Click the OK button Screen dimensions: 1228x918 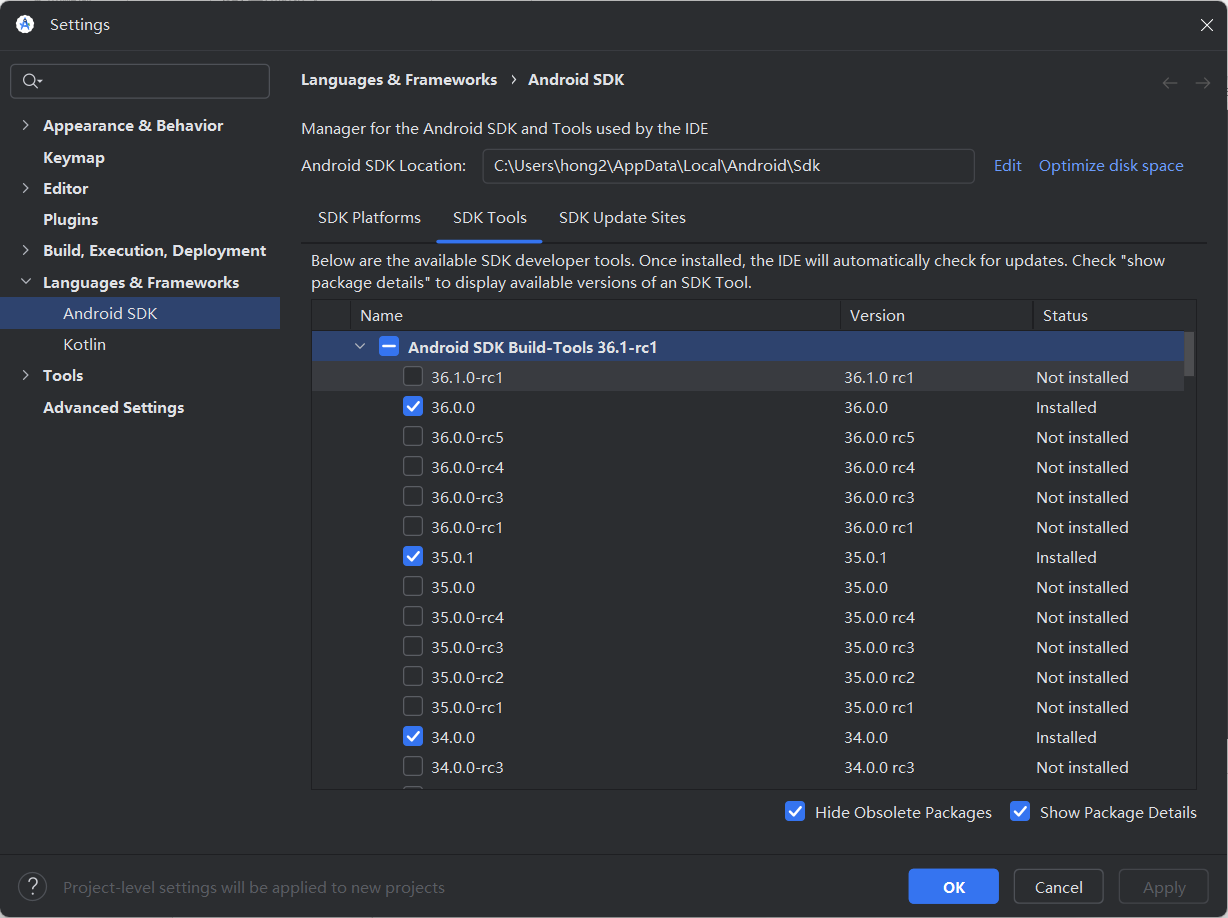(x=954, y=887)
